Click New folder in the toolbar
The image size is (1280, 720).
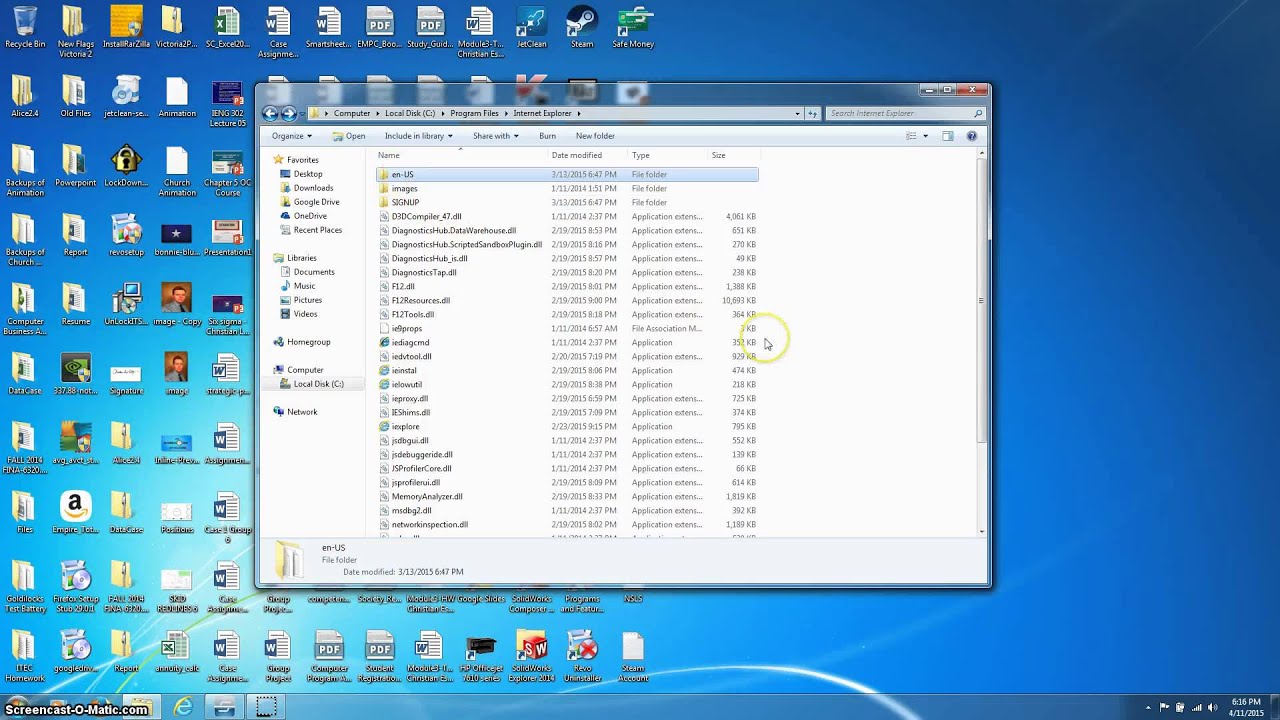595,136
